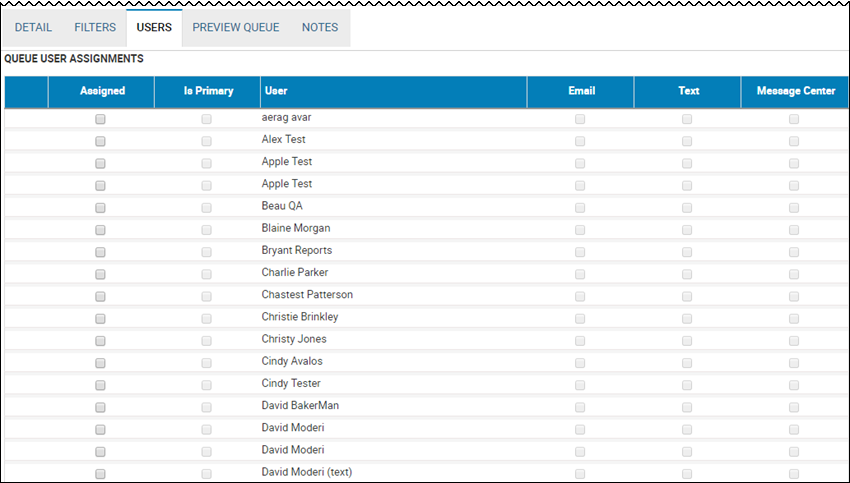Assign Chastest Patterson to the queue

tap(100, 297)
